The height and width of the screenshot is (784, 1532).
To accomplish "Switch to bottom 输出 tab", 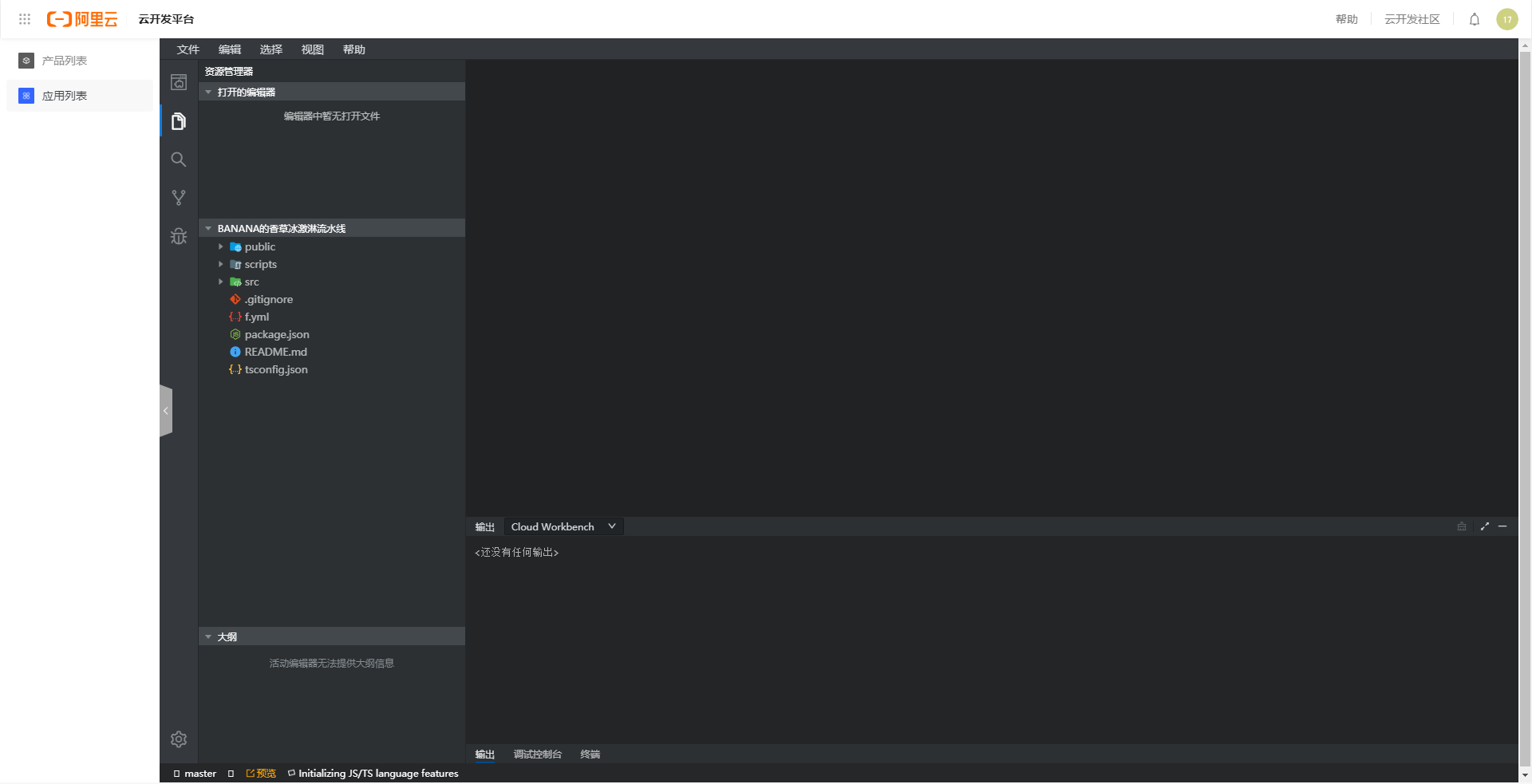I will (x=485, y=754).
